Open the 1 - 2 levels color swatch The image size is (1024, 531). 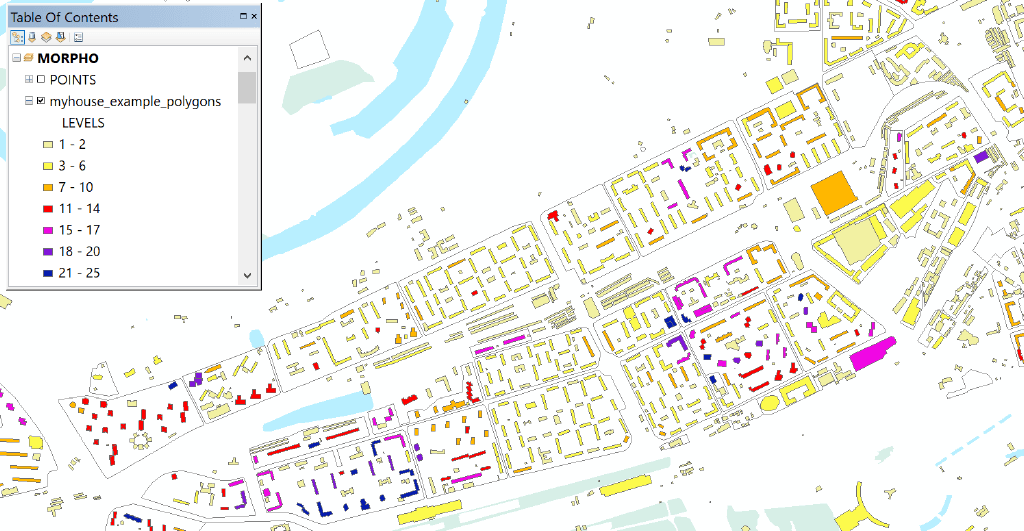(x=48, y=144)
